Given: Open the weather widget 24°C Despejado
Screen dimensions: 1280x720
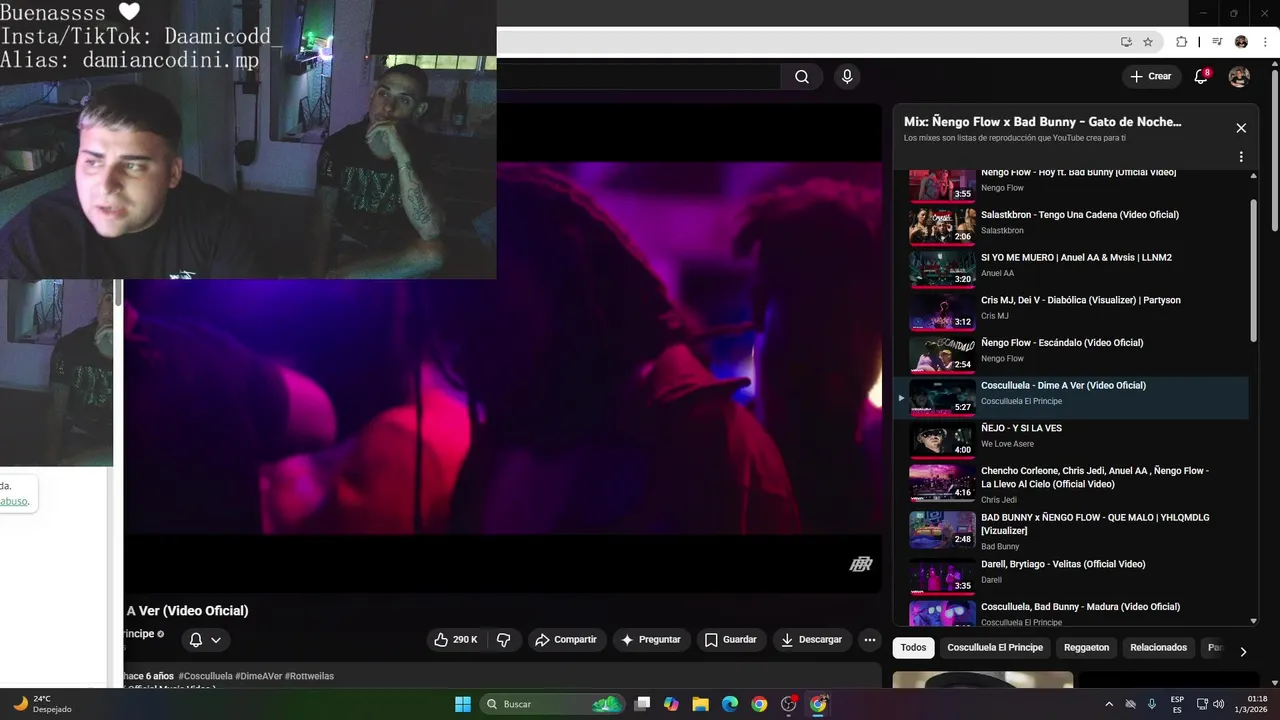Looking at the screenshot, I should (x=40, y=704).
